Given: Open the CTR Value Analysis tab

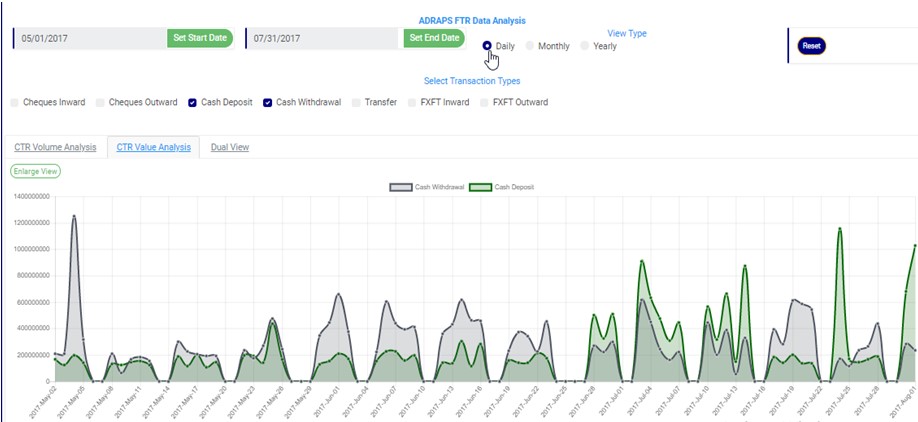Looking at the screenshot, I should tap(153, 147).
